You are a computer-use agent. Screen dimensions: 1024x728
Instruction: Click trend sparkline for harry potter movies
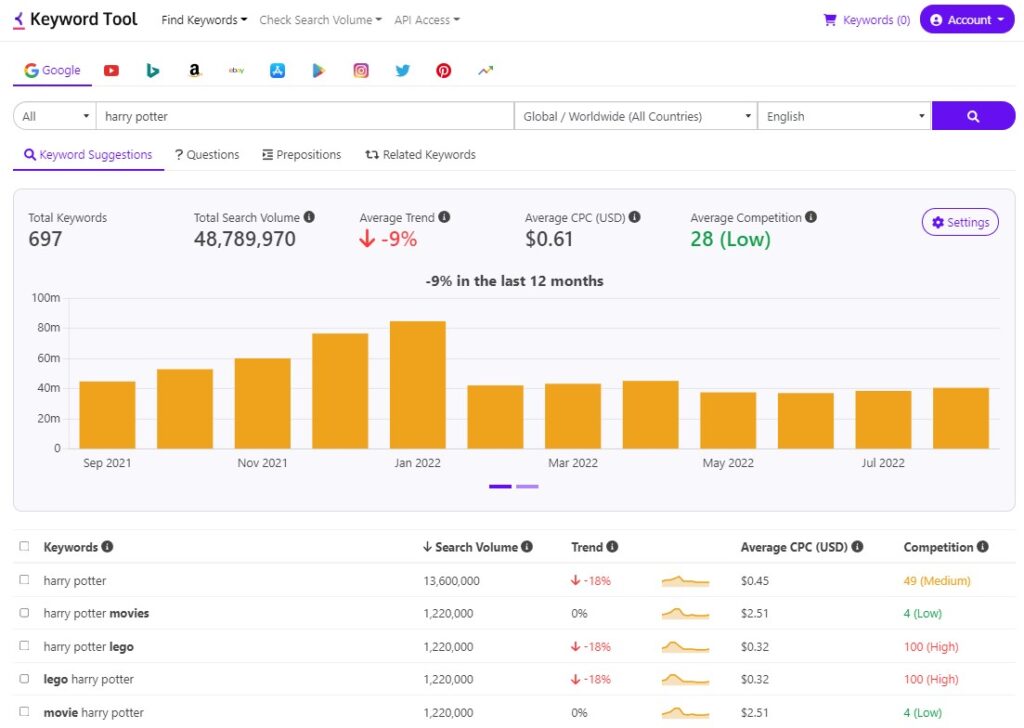tap(685, 613)
